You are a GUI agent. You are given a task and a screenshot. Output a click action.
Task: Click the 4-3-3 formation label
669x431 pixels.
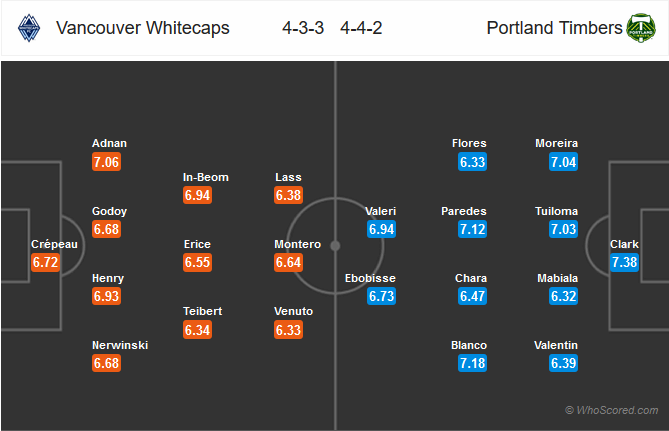point(303,28)
